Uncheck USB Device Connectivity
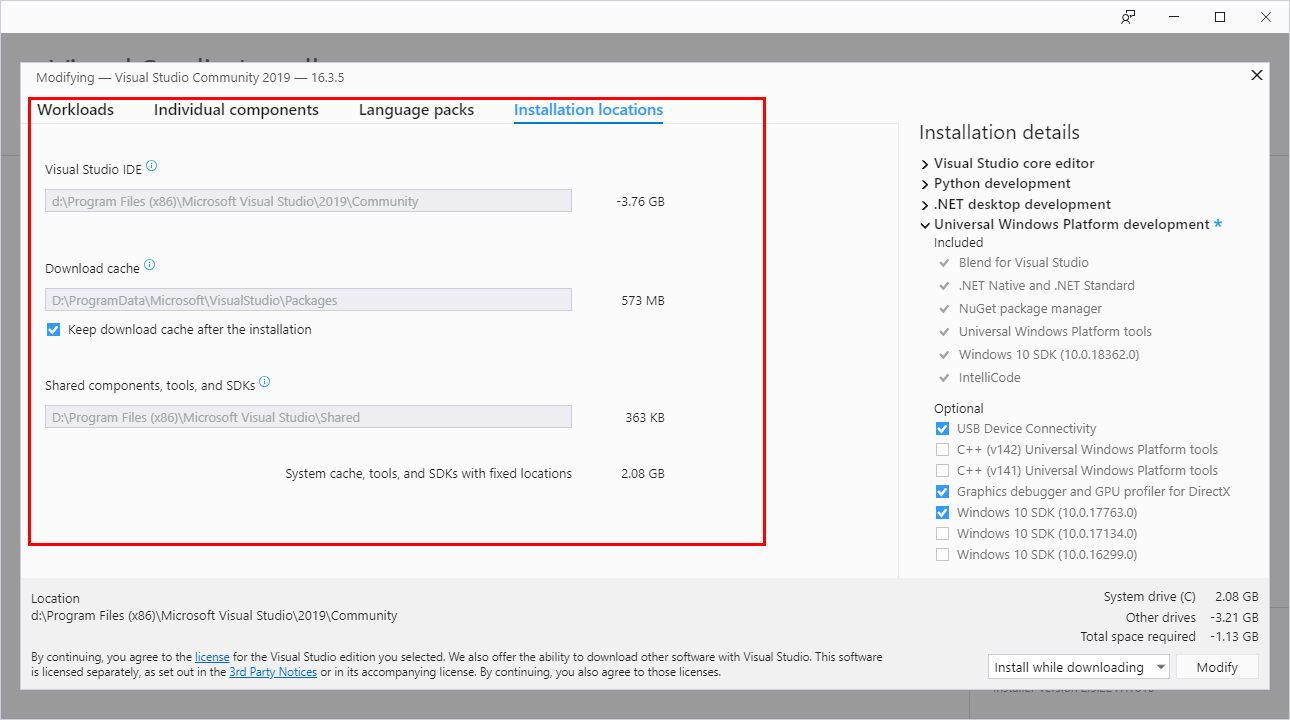Screen dimensions: 1290x720 (x=942, y=429)
